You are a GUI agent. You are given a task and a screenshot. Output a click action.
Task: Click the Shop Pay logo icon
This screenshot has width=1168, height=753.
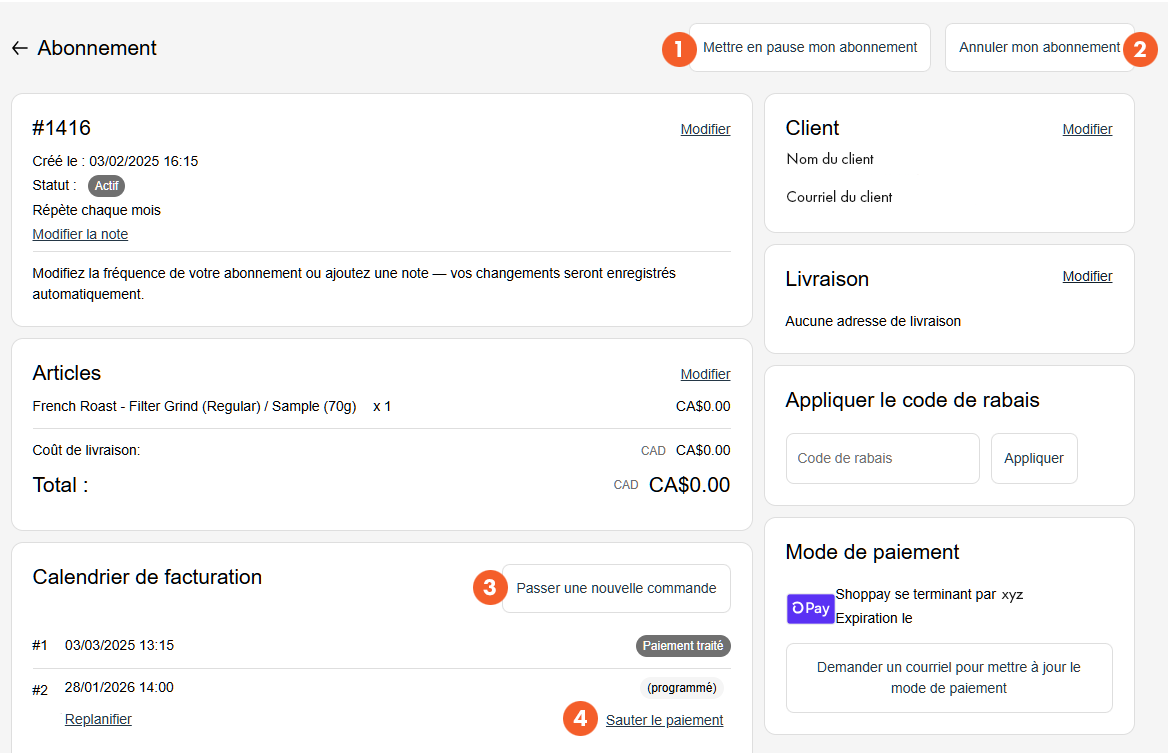(810, 608)
